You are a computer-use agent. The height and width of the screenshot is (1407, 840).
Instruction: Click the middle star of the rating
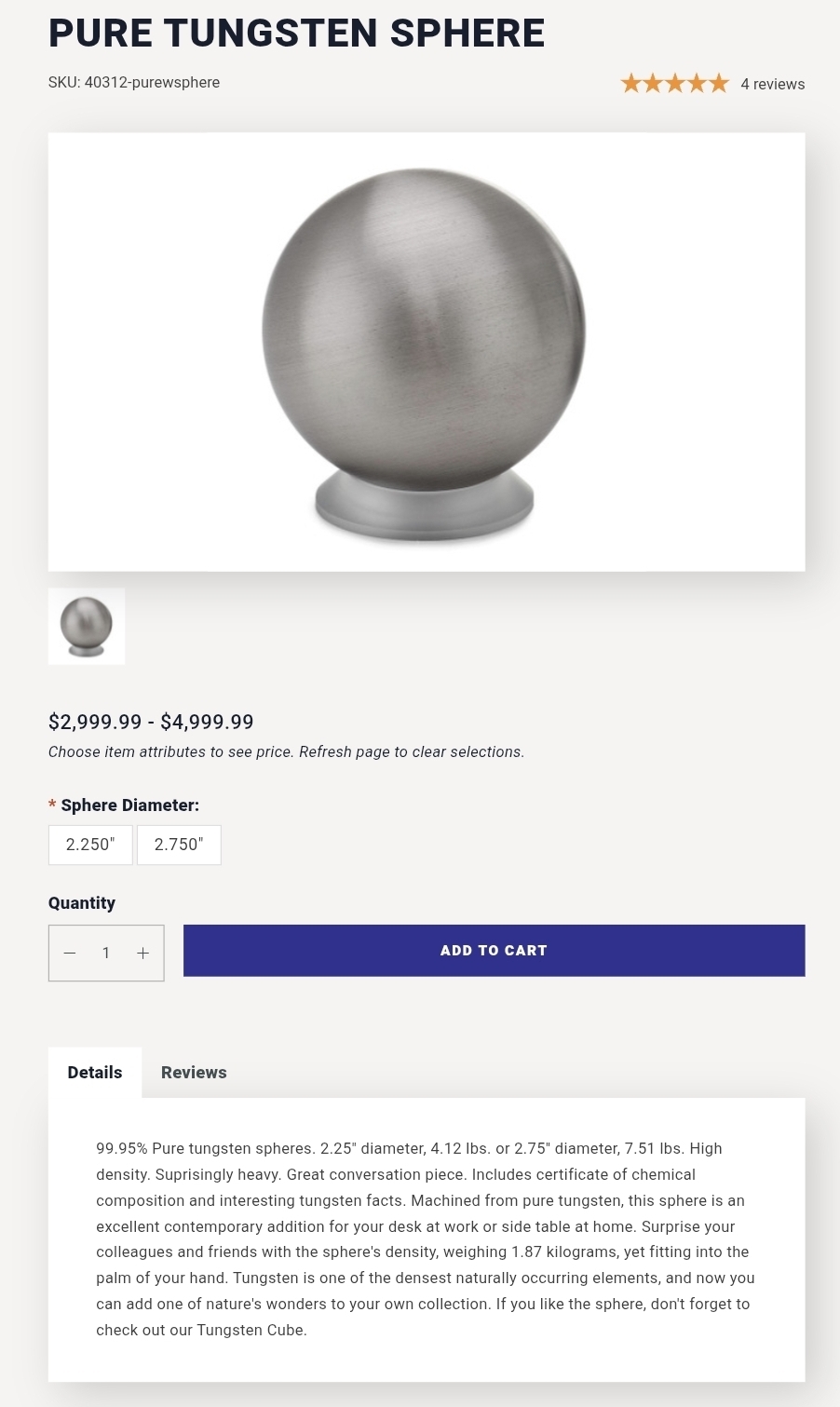click(x=675, y=84)
